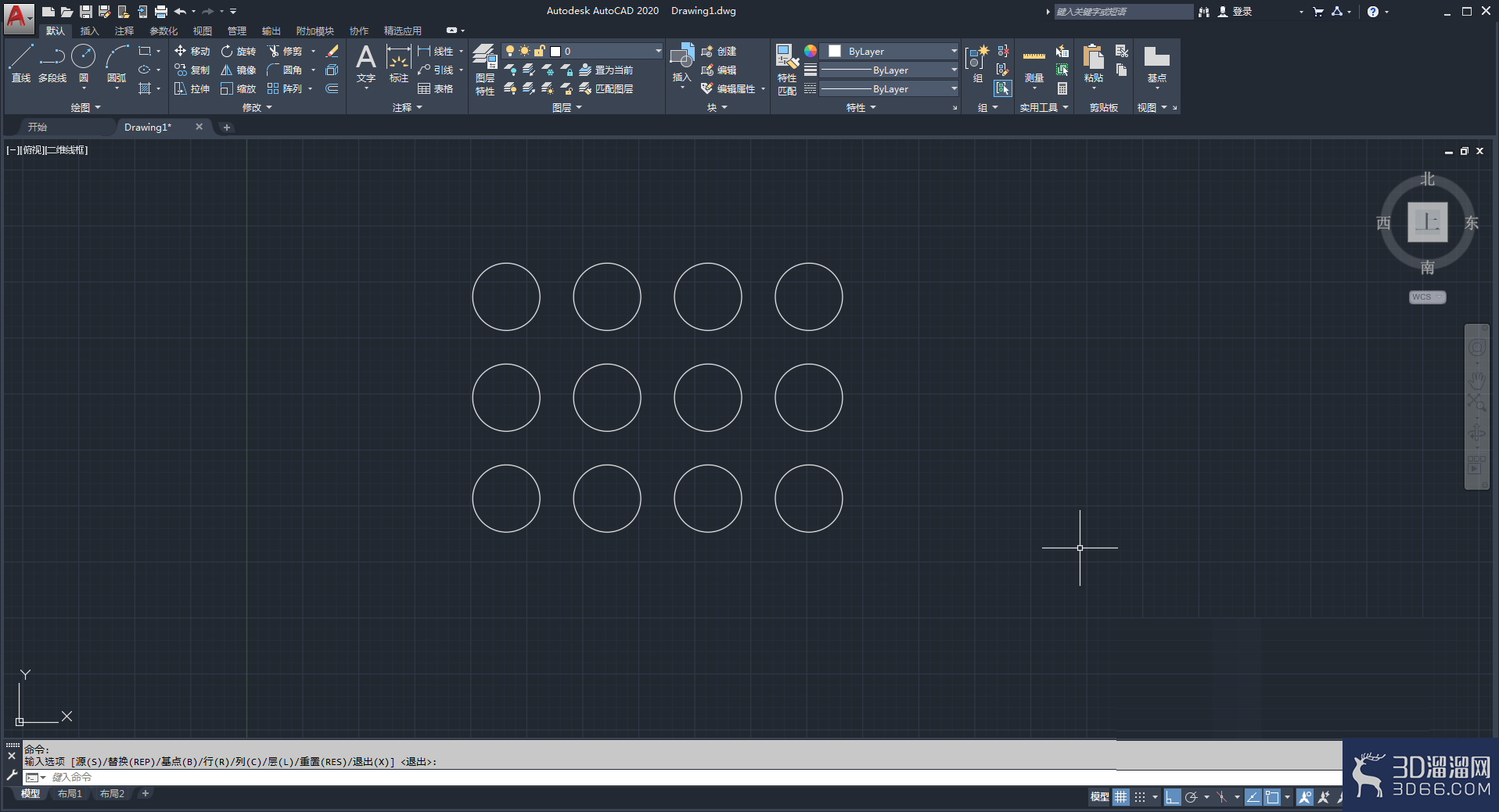The height and width of the screenshot is (812, 1499).
Task: Open Layer Properties (图层特性) panel
Action: [485, 70]
